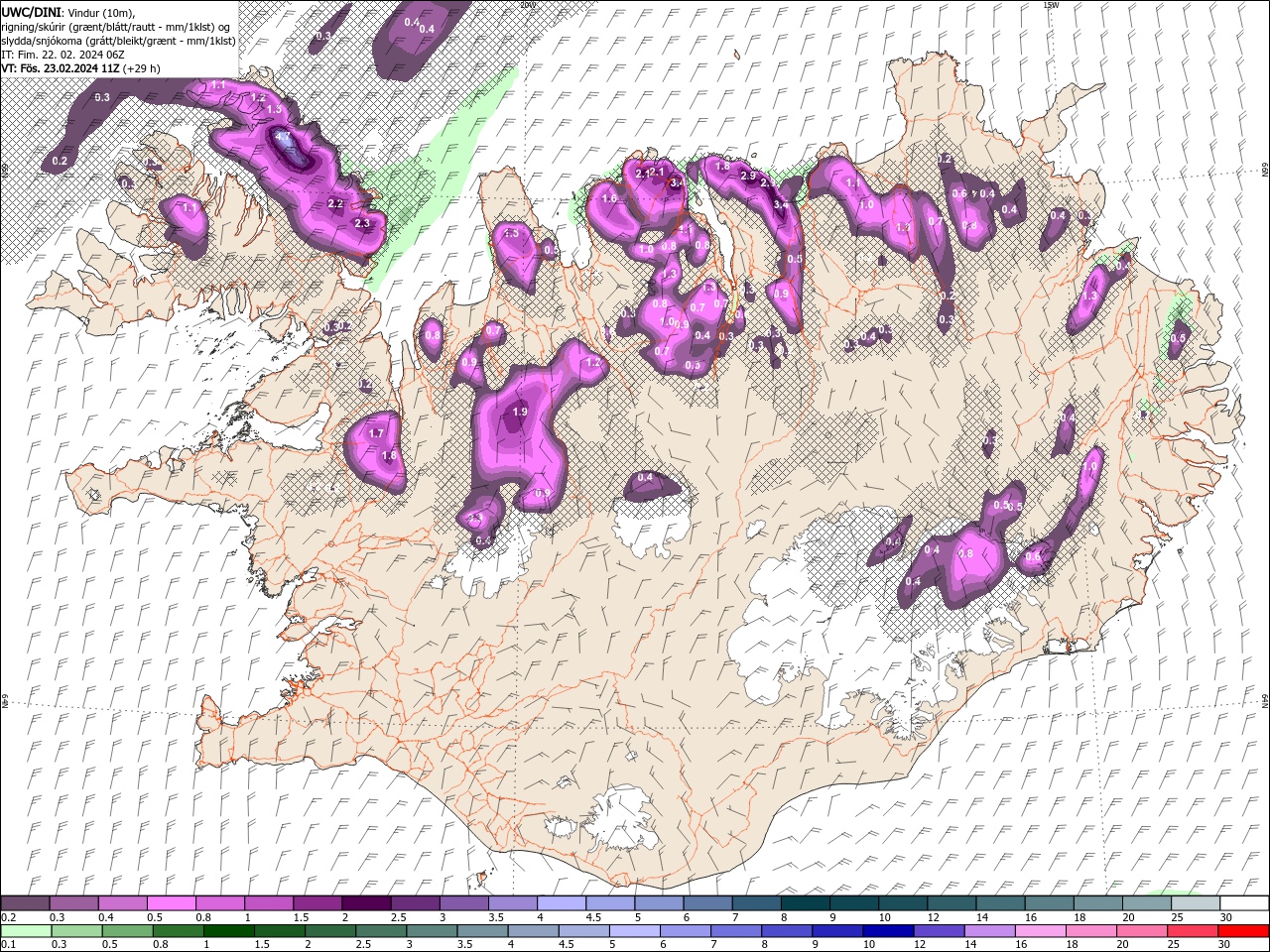Click the '(+29 h)' forecast offset text
Viewport: 1270px width, 952px height.
coord(142,68)
